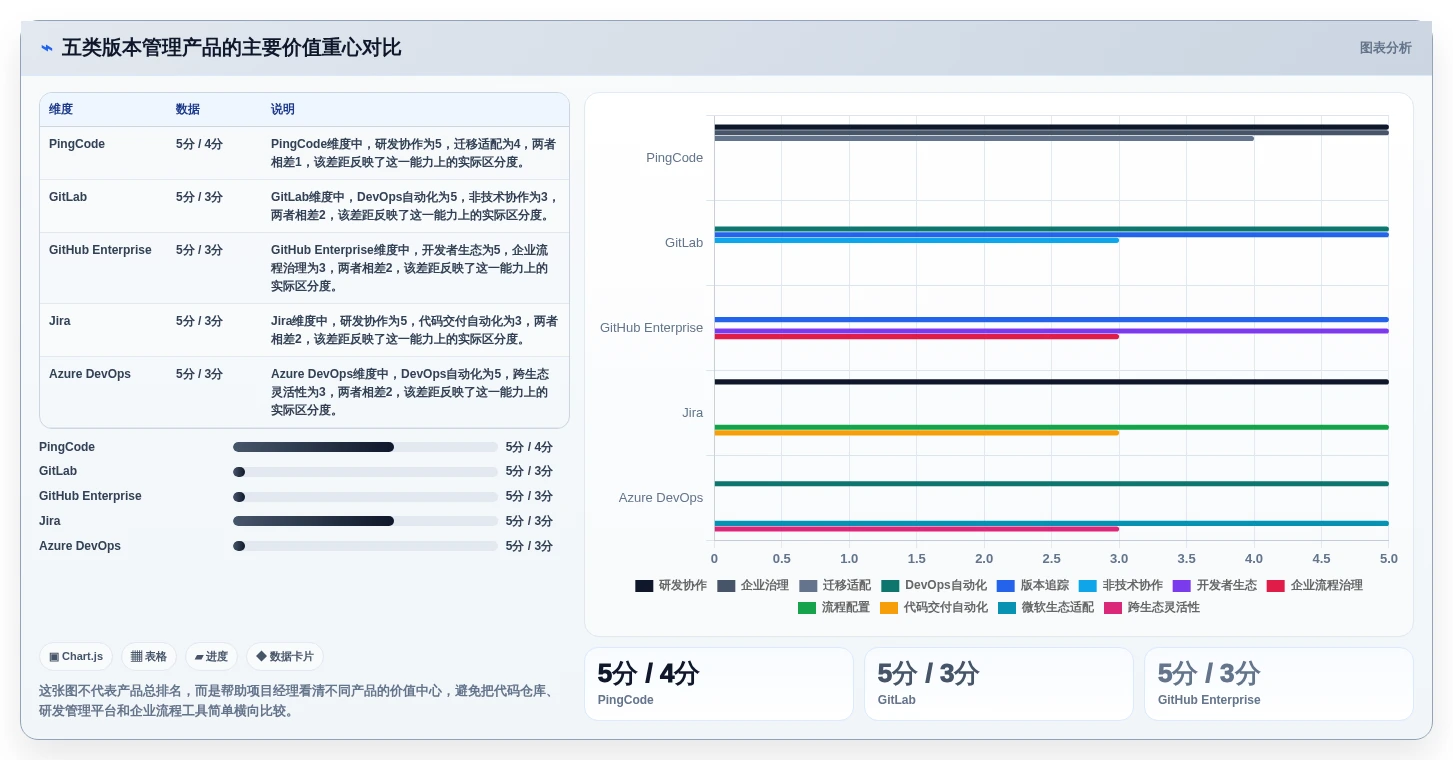The image size is (1453, 760).
Task: Click the Jira progress bar
Action: (365, 521)
